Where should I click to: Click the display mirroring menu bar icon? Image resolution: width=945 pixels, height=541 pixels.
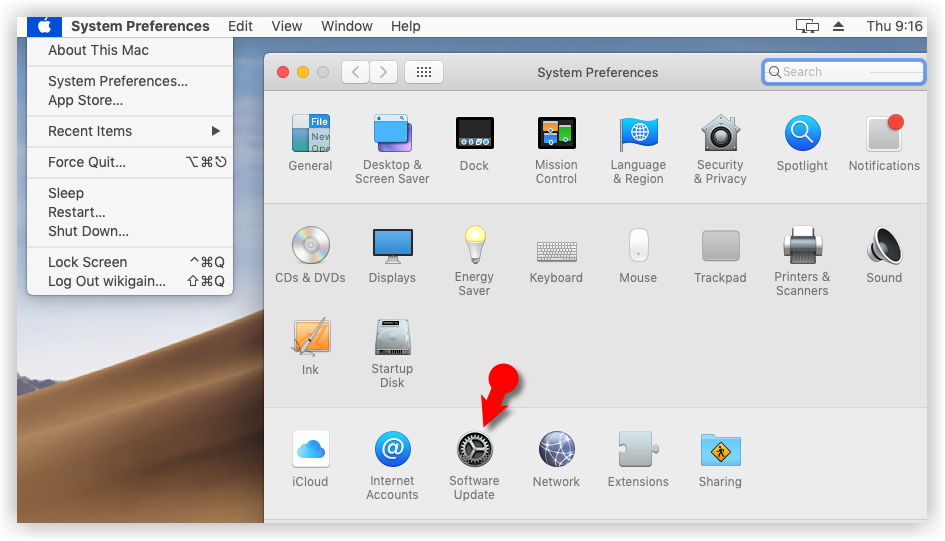tap(807, 27)
